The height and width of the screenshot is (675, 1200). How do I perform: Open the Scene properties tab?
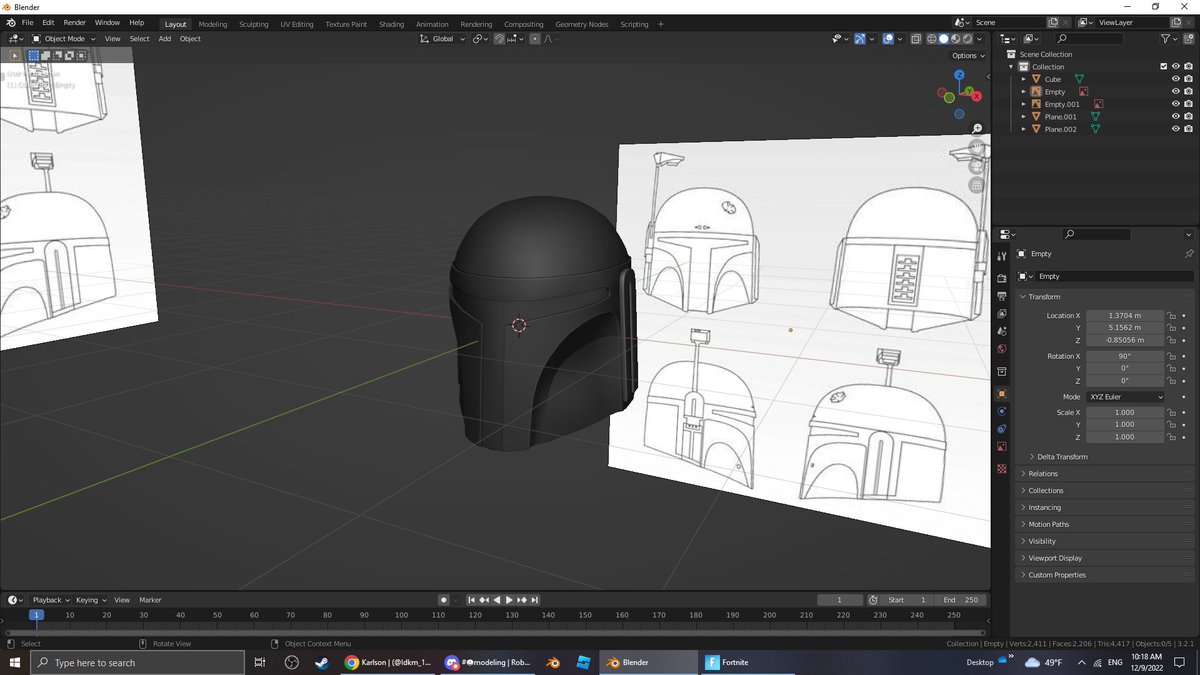point(1002,331)
